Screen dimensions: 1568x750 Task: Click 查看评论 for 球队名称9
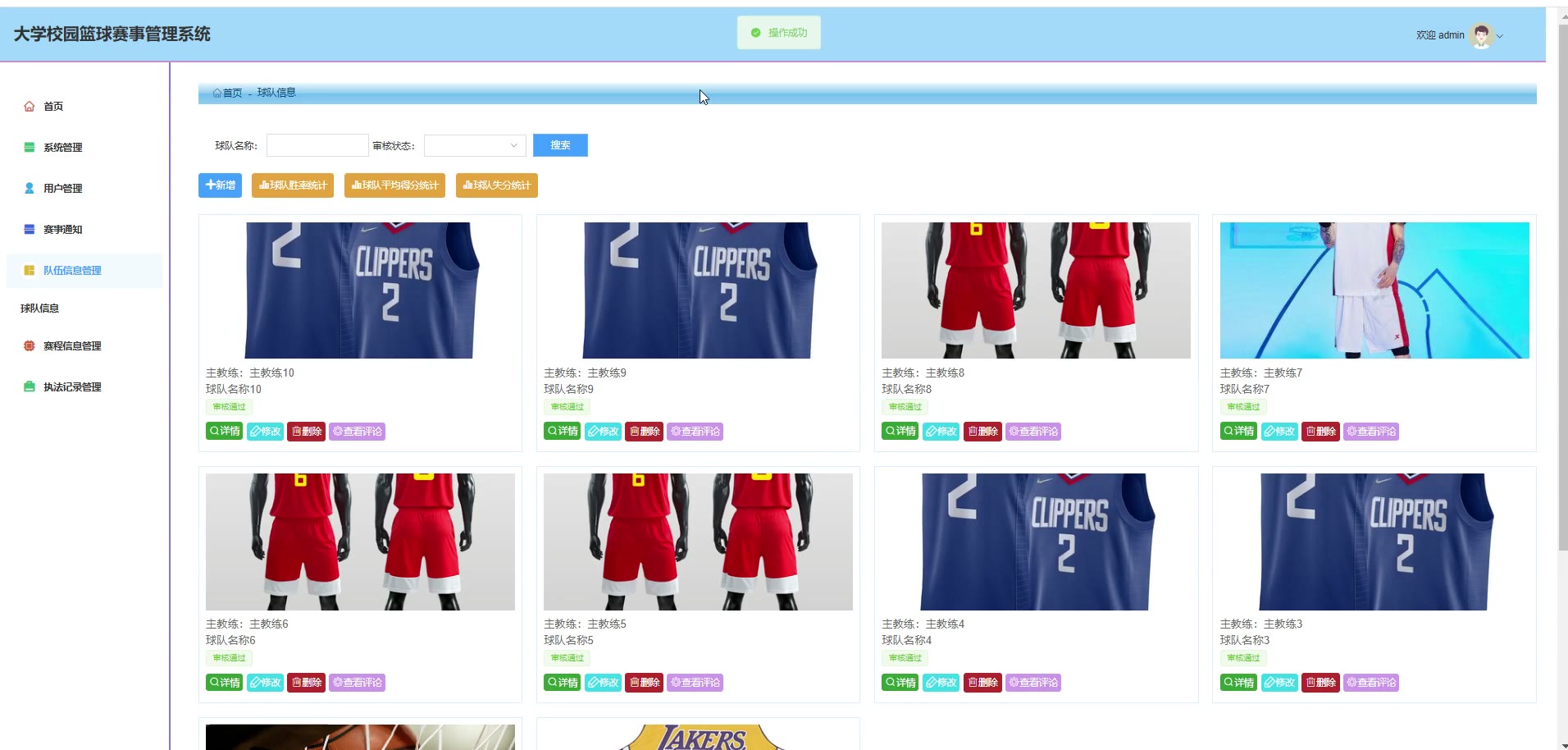coord(695,432)
